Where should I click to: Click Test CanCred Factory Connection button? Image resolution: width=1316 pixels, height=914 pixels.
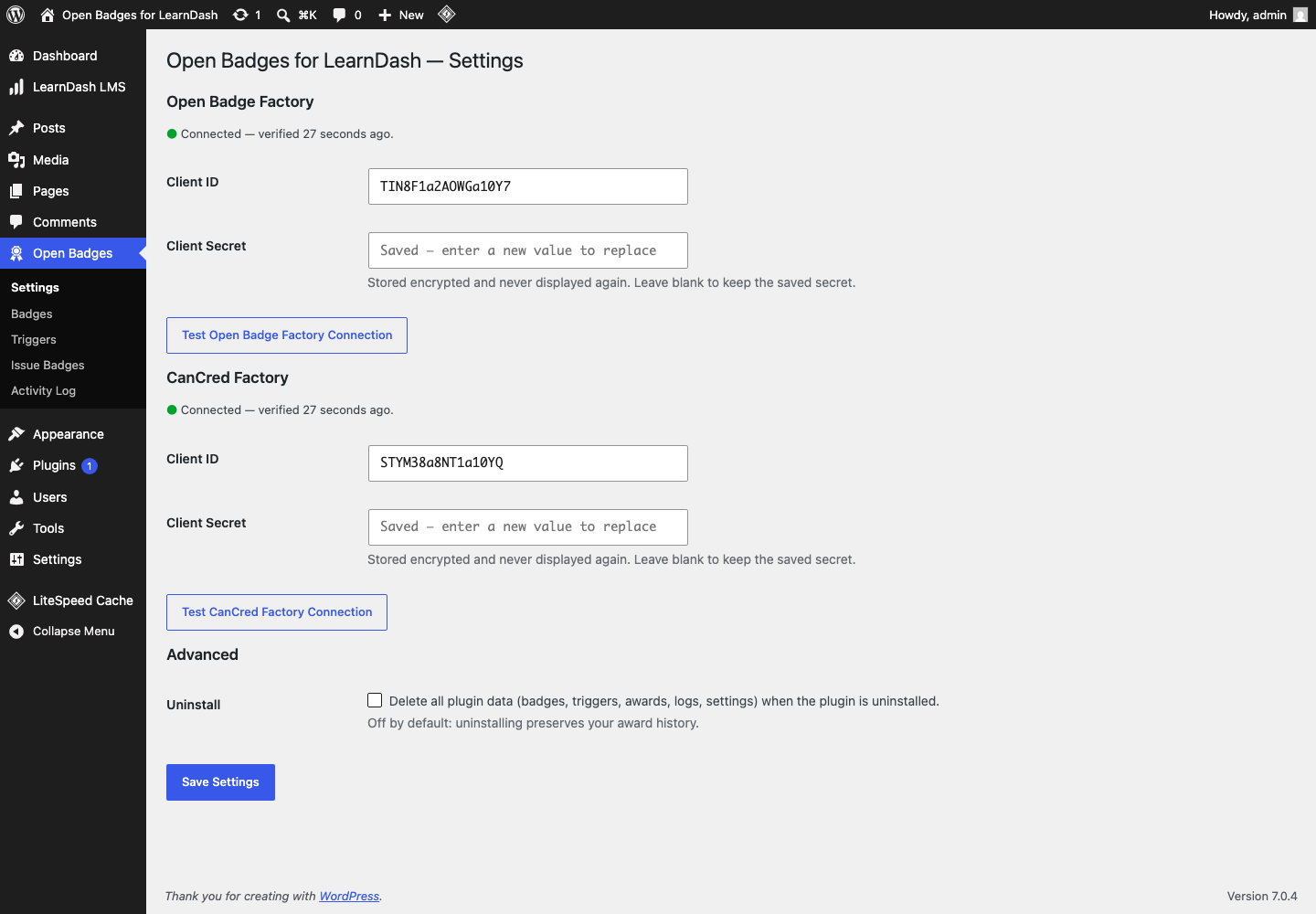pos(277,612)
